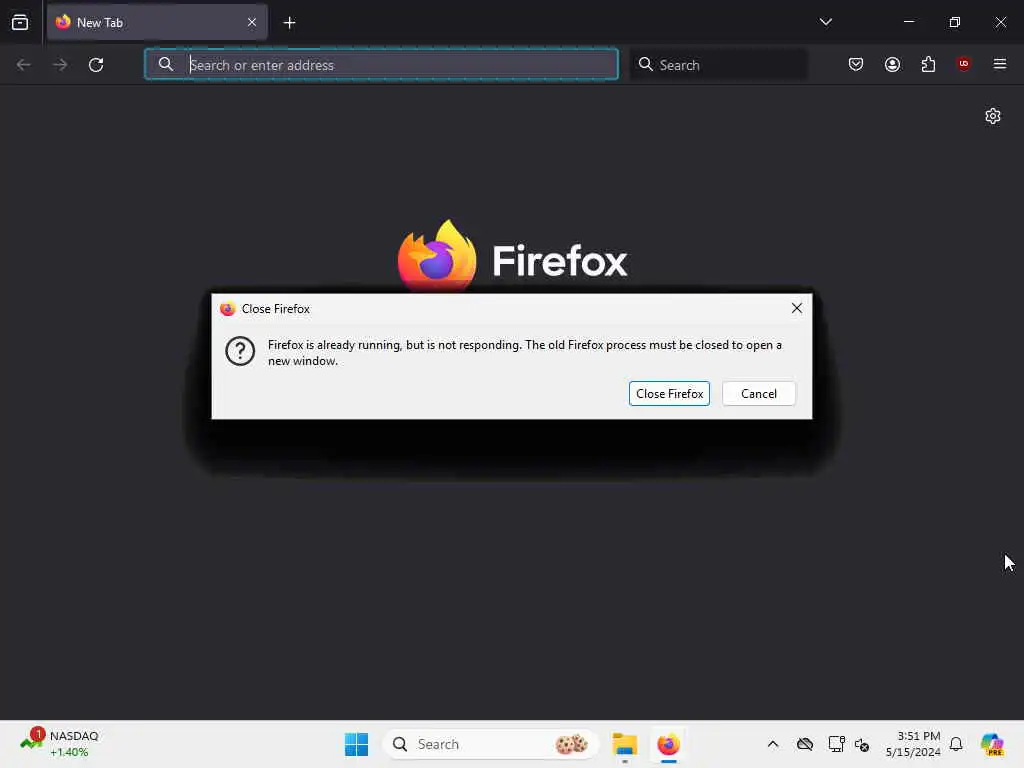Click the muted volume tray icon
The height and width of the screenshot is (768, 1024).
coord(862,744)
